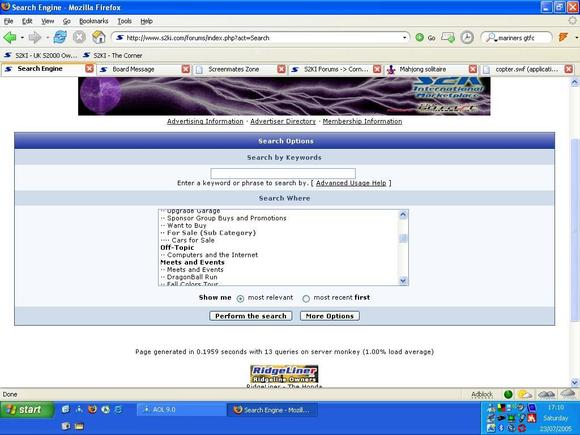The width and height of the screenshot is (580, 435).
Task: Go back with the green Back arrow
Action: pyautogui.click(x=10, y=37)
